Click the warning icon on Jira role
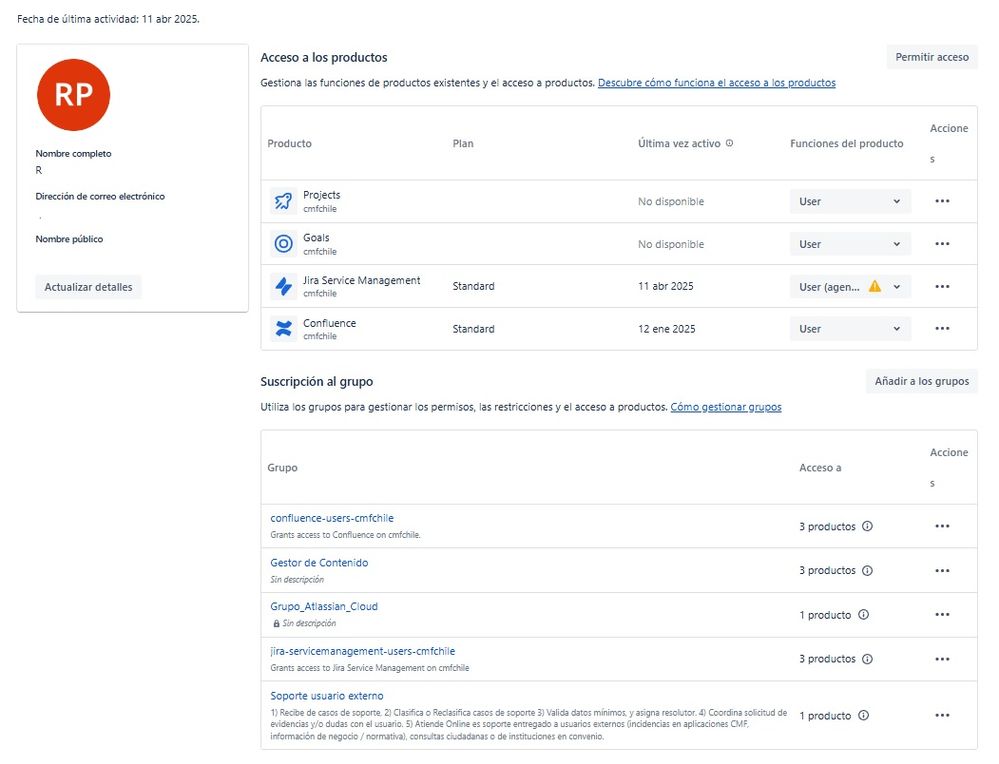999x764 pixels. [875, 286]
